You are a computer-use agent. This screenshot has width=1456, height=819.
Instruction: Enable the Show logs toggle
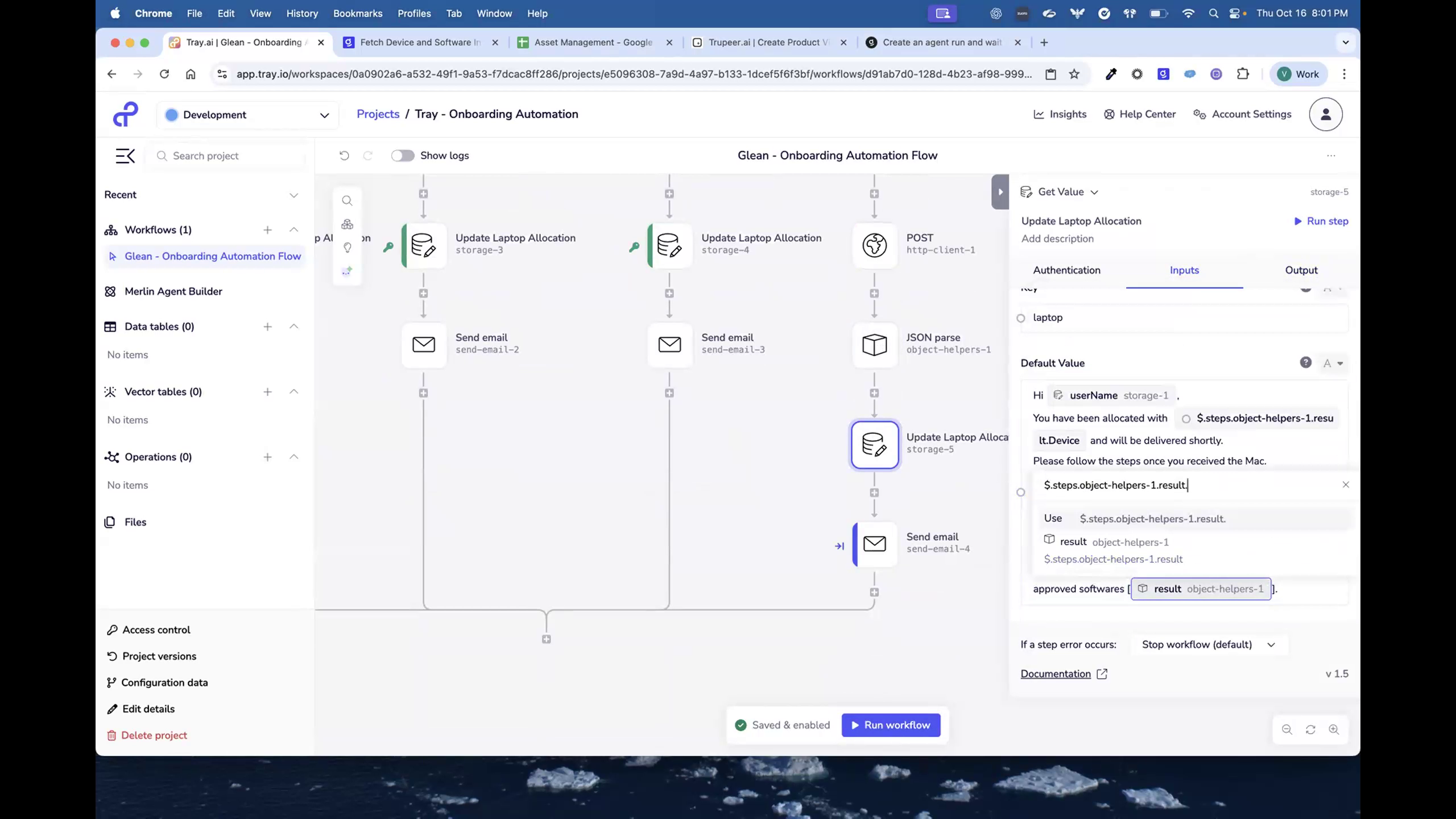point(403,155)
